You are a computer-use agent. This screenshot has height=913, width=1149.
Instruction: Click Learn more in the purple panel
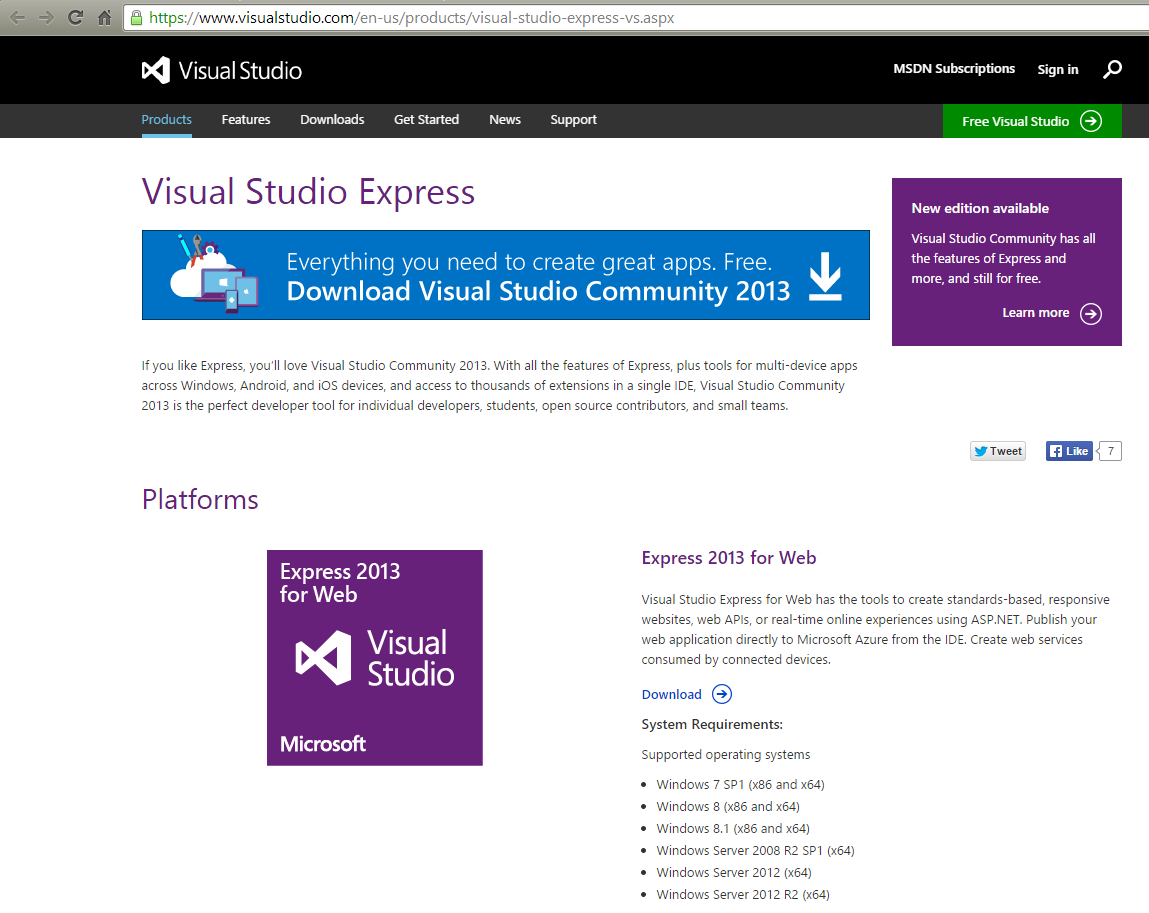pos(1035,313)
